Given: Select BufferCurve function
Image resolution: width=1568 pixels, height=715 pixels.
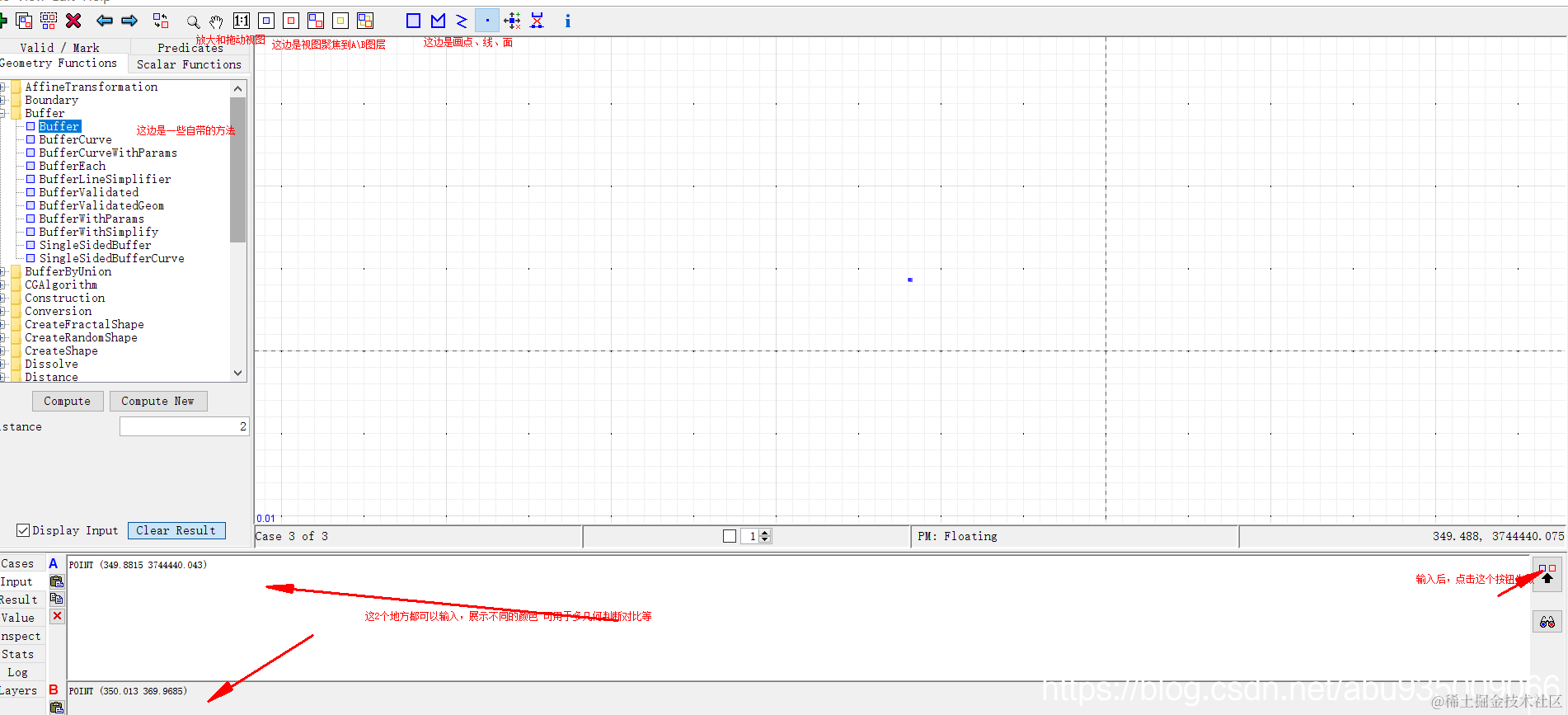Looking at the screenshot, I should point(75,139).
